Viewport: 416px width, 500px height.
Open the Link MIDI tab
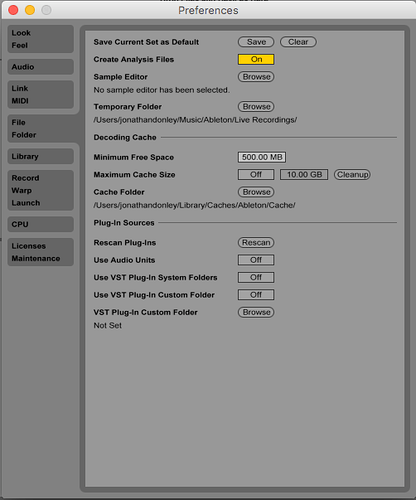40,94
